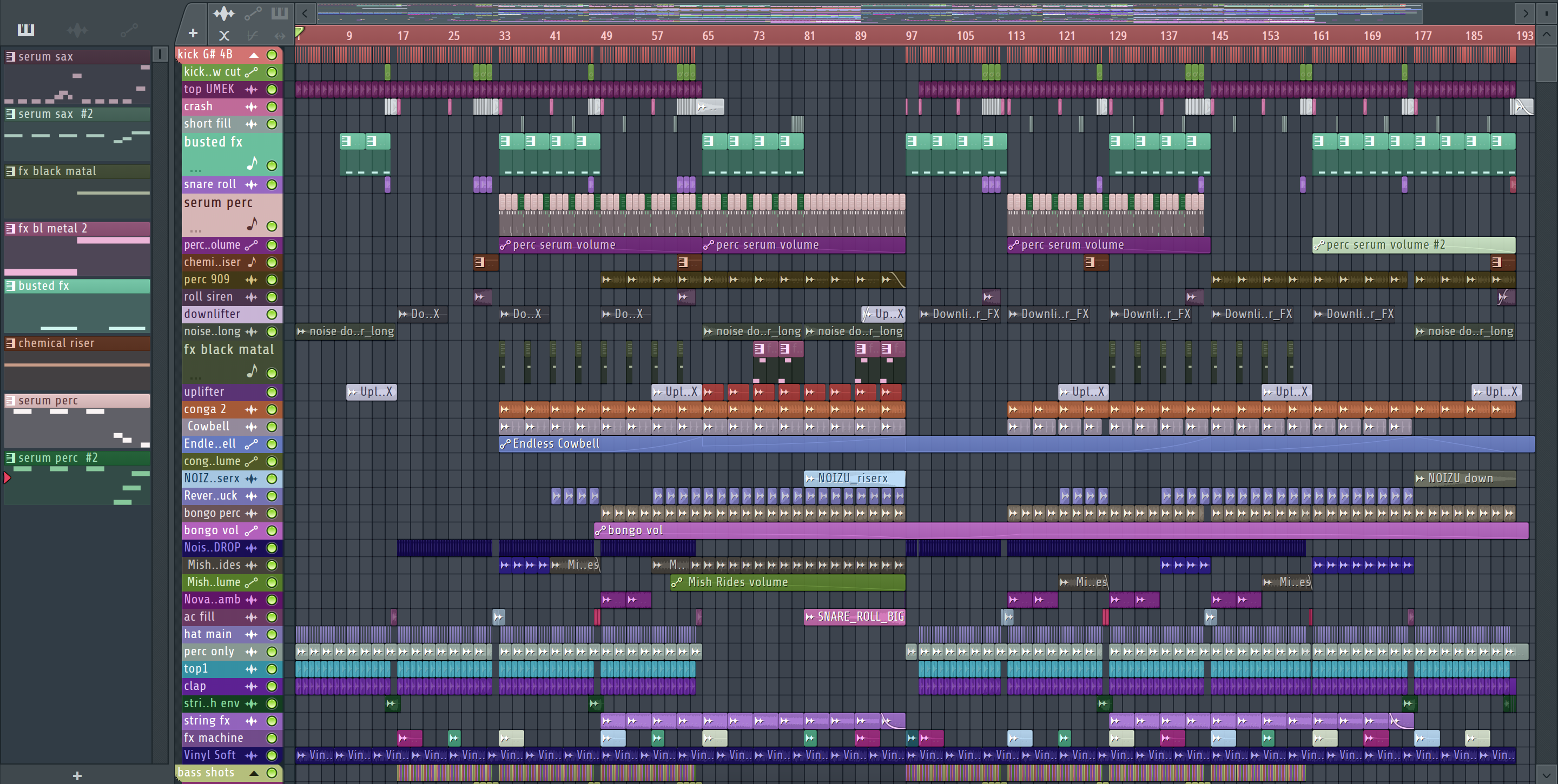The height and width of the screenshot is (784, 1558).
Task: Mute the crash track
Action: (x=272, y=107)
